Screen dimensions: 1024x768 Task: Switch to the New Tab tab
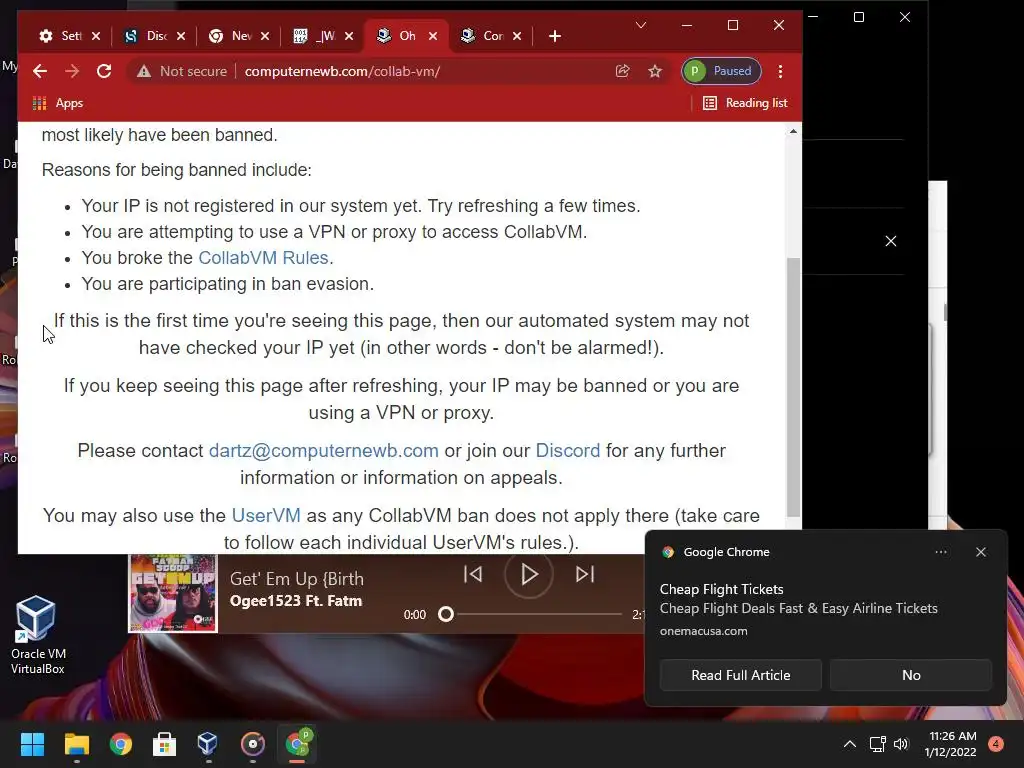tap(231, 36)
